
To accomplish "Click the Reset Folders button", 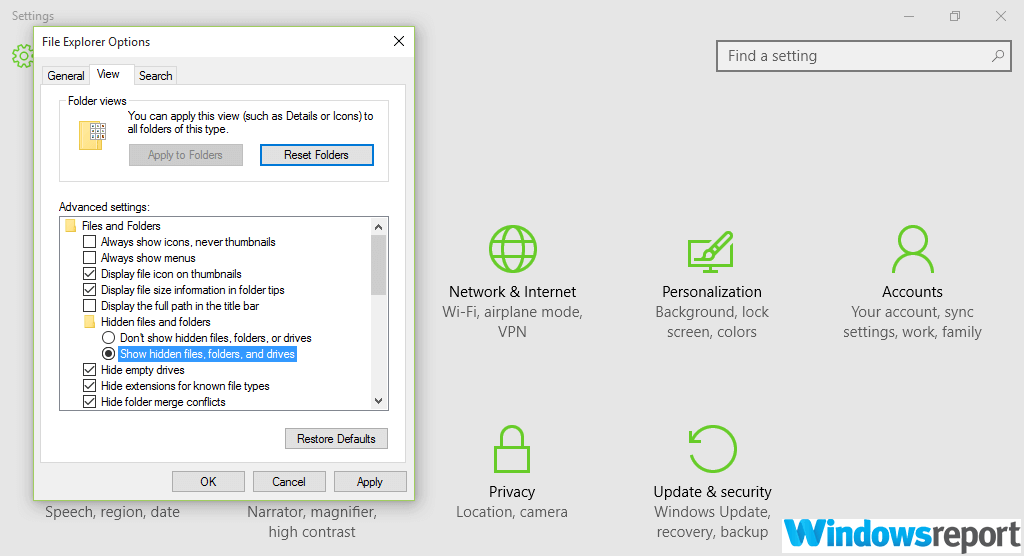I will [x=316, y=155].
